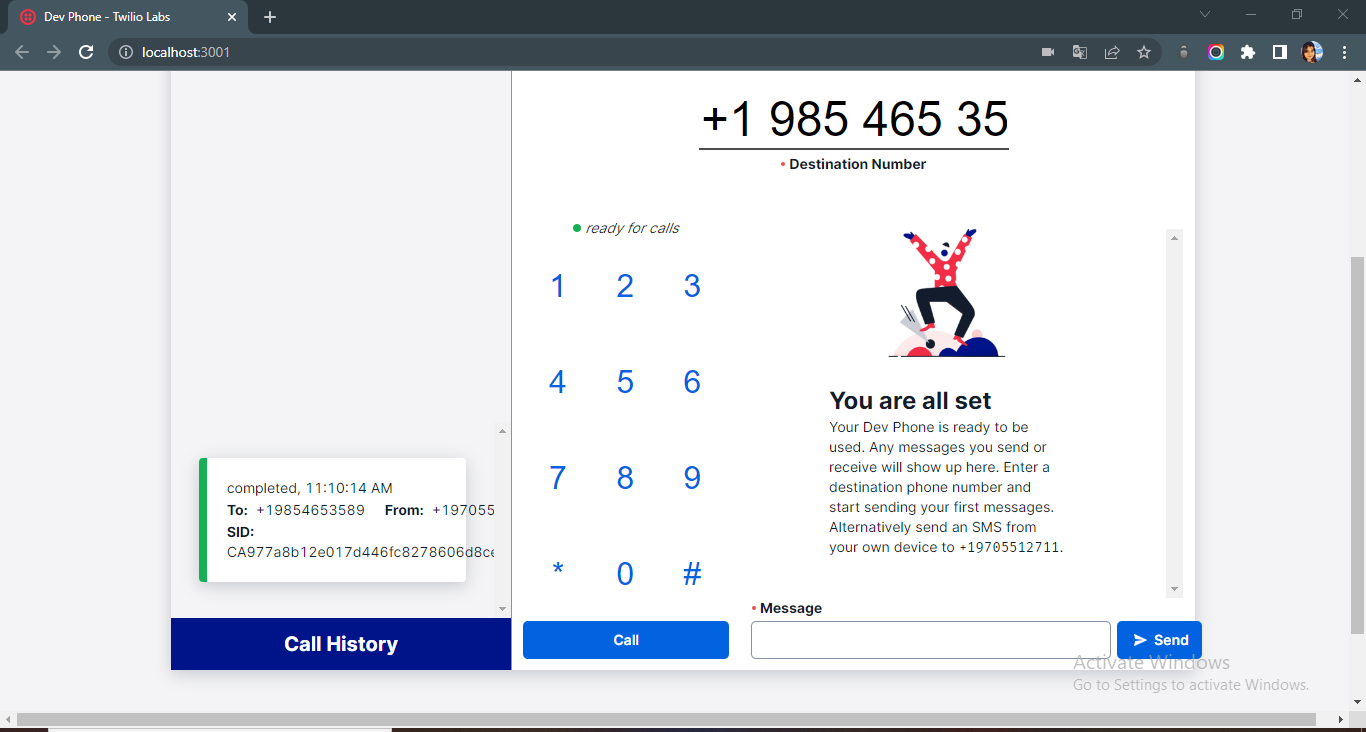
Task: Open the tab search chevron
Action: tap(1205, 14)
